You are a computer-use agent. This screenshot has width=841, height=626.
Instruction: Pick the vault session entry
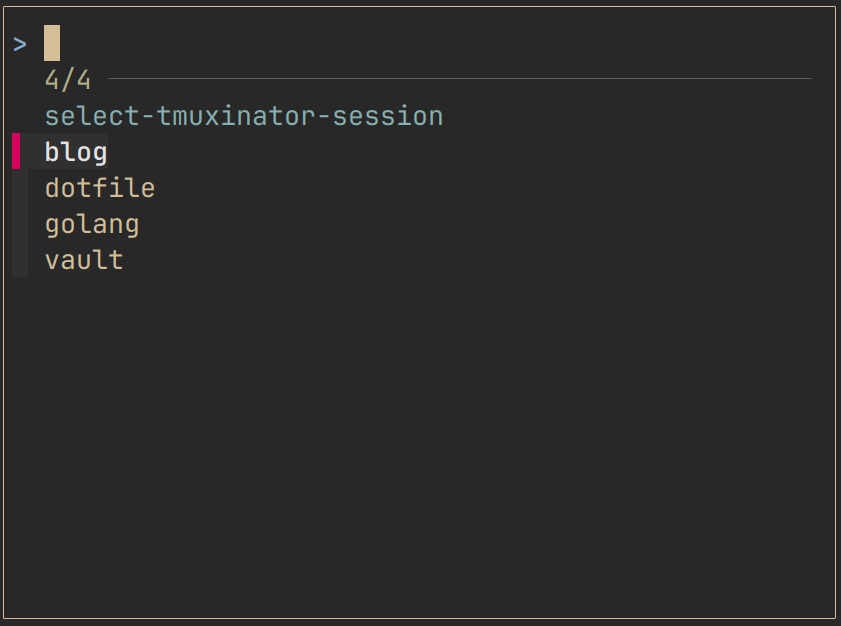[84, 260]
